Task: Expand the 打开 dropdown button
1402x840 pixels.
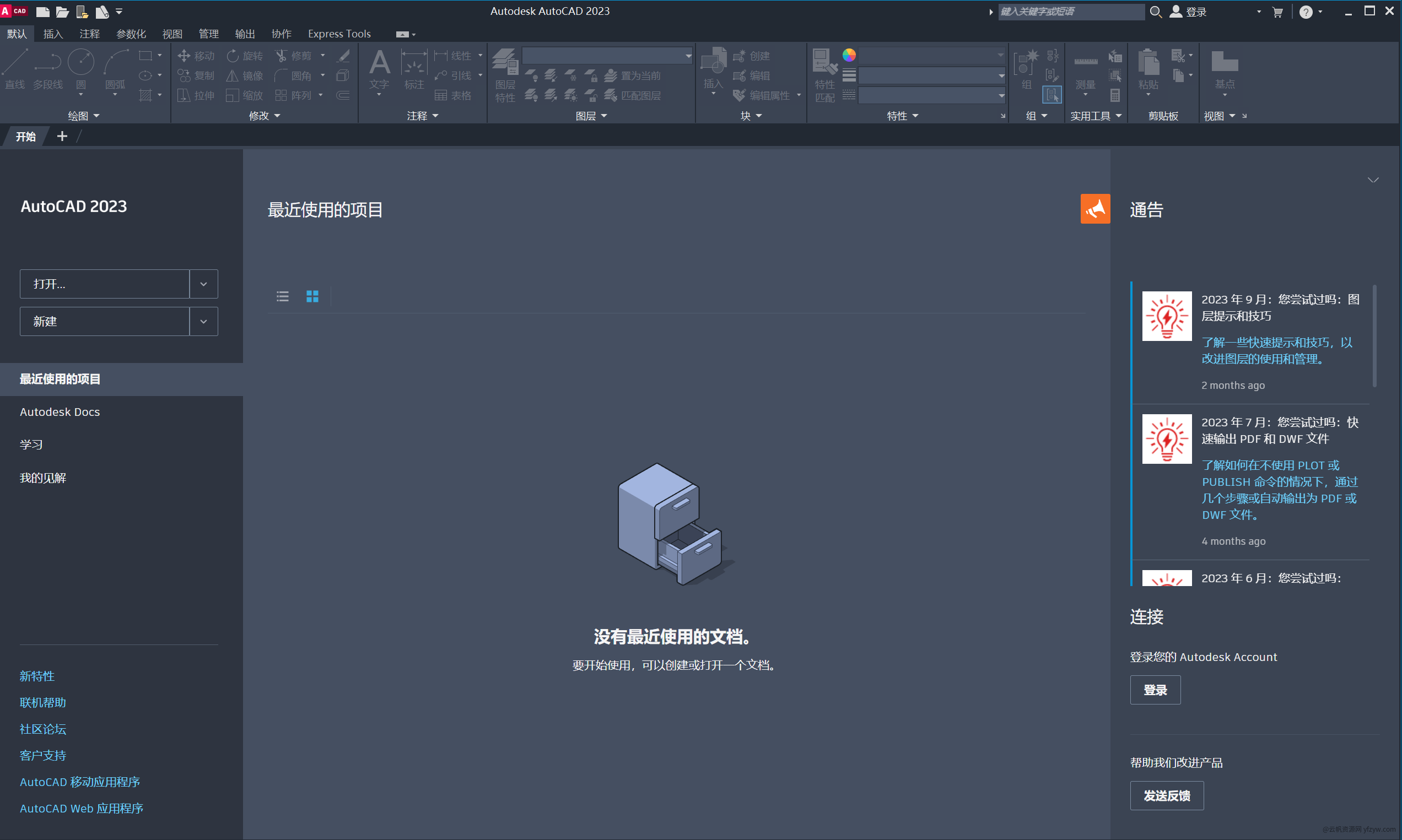Action: coord(204,283)
